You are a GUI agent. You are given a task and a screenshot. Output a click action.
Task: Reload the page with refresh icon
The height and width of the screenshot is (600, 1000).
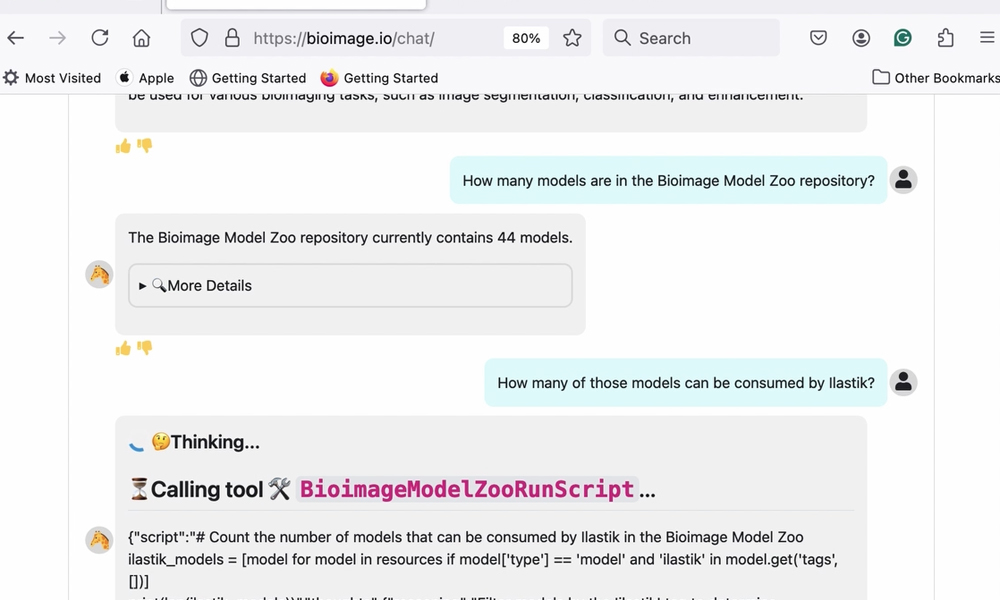(x=100, y=38)
